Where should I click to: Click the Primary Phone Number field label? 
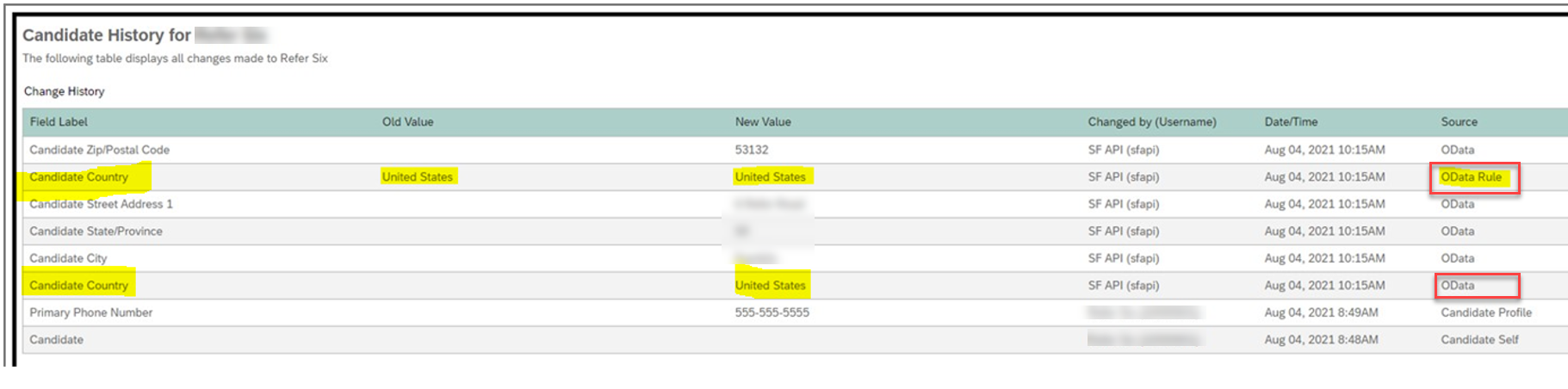click(90, 312)
